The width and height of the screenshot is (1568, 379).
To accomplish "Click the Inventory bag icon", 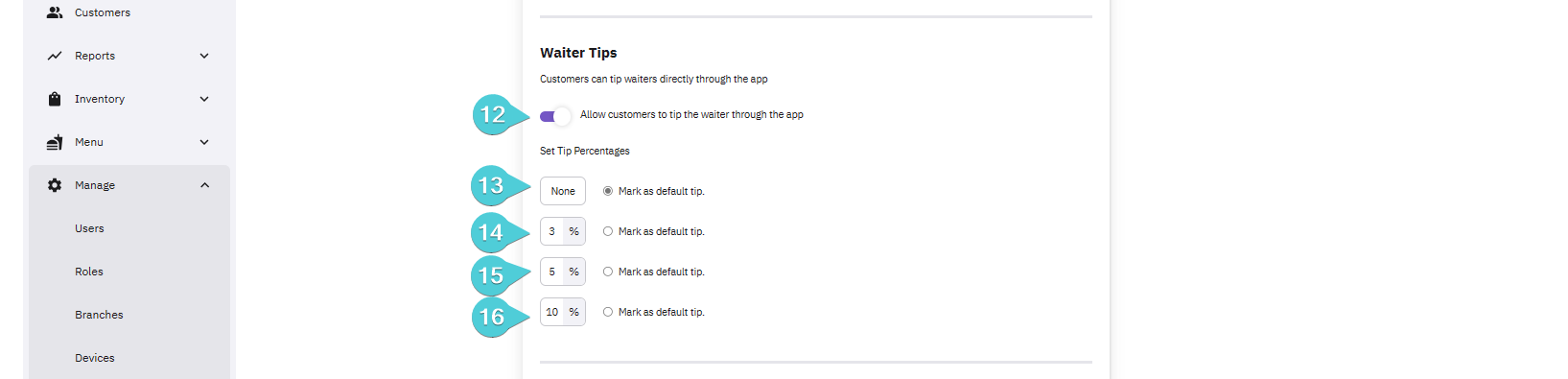I will [55, 99].
